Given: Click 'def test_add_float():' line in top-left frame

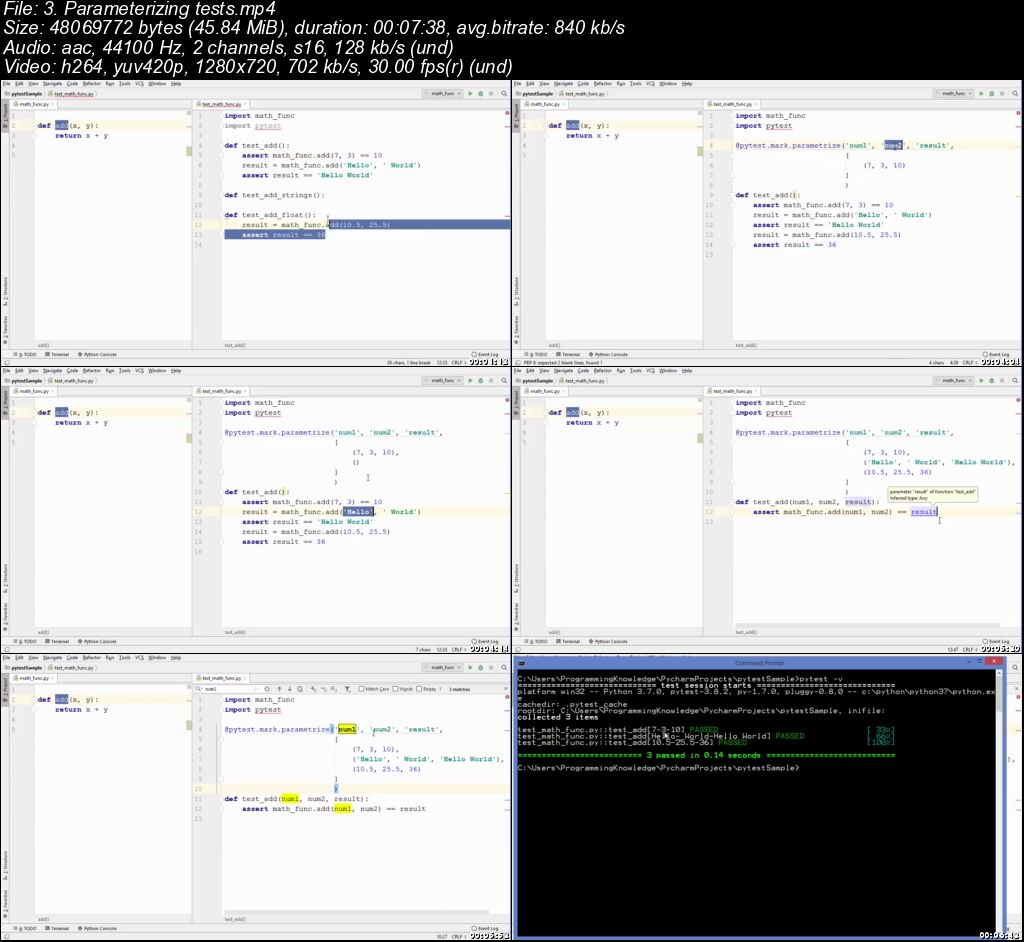Looking at the screenshot, I should (x=270, y=215).
